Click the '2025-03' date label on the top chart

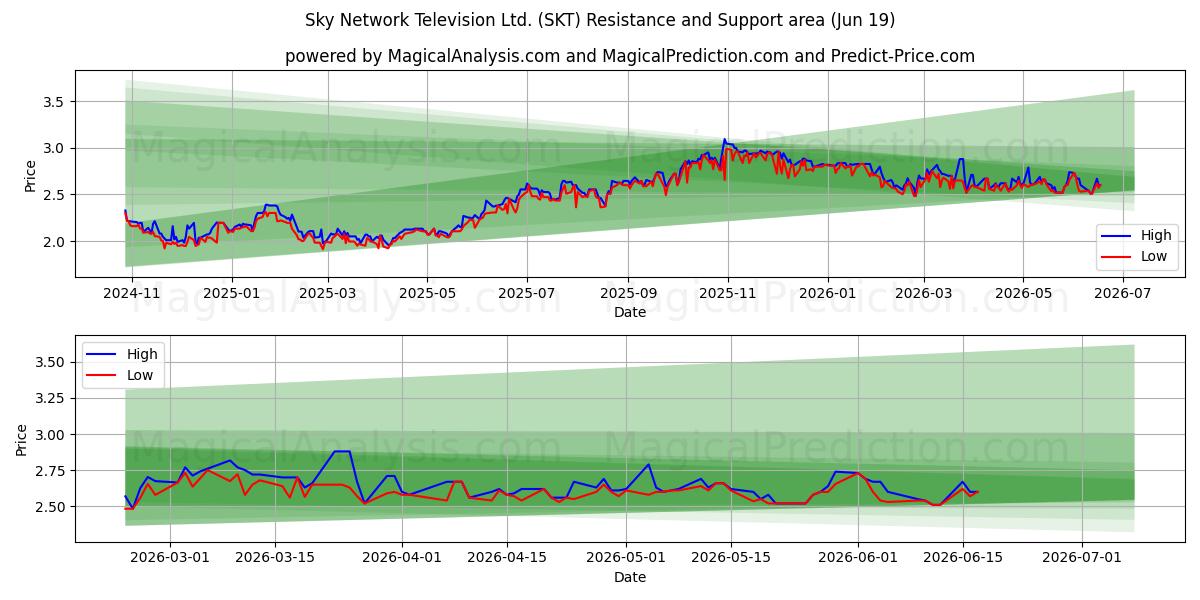[x=327, y=293]
